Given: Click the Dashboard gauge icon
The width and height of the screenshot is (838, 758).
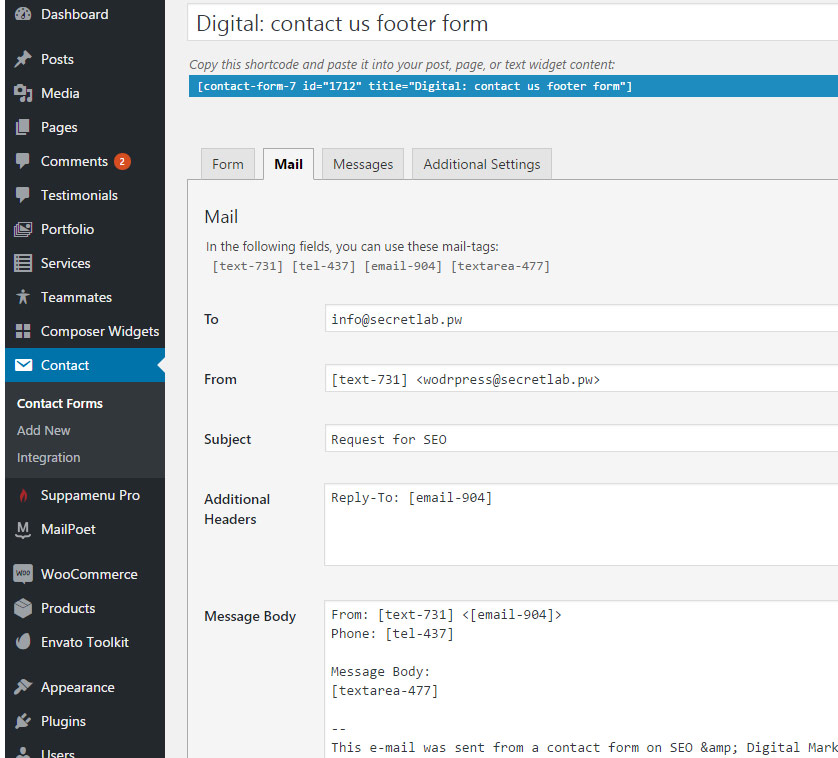Looking at the screenshot, I should tap(23, 15).
